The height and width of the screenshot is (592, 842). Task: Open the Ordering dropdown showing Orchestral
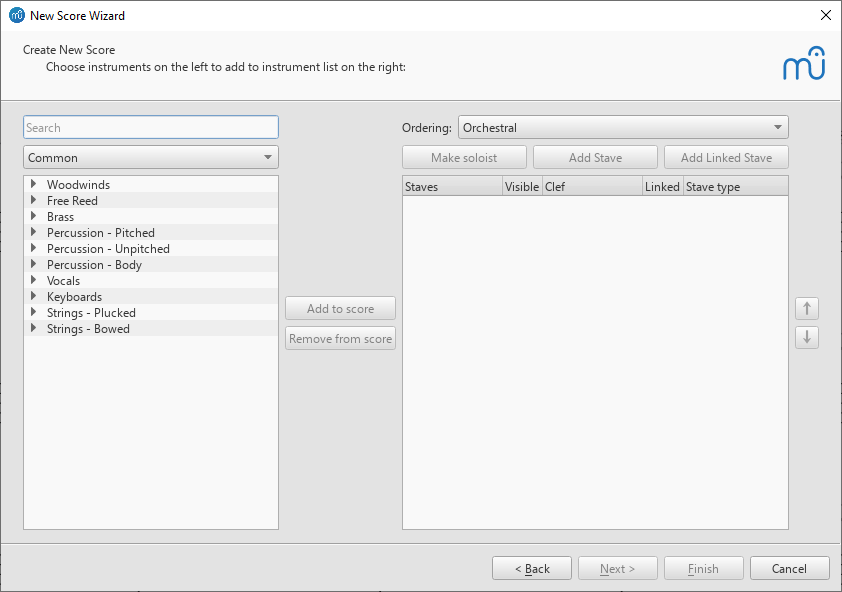coord(622,127)
